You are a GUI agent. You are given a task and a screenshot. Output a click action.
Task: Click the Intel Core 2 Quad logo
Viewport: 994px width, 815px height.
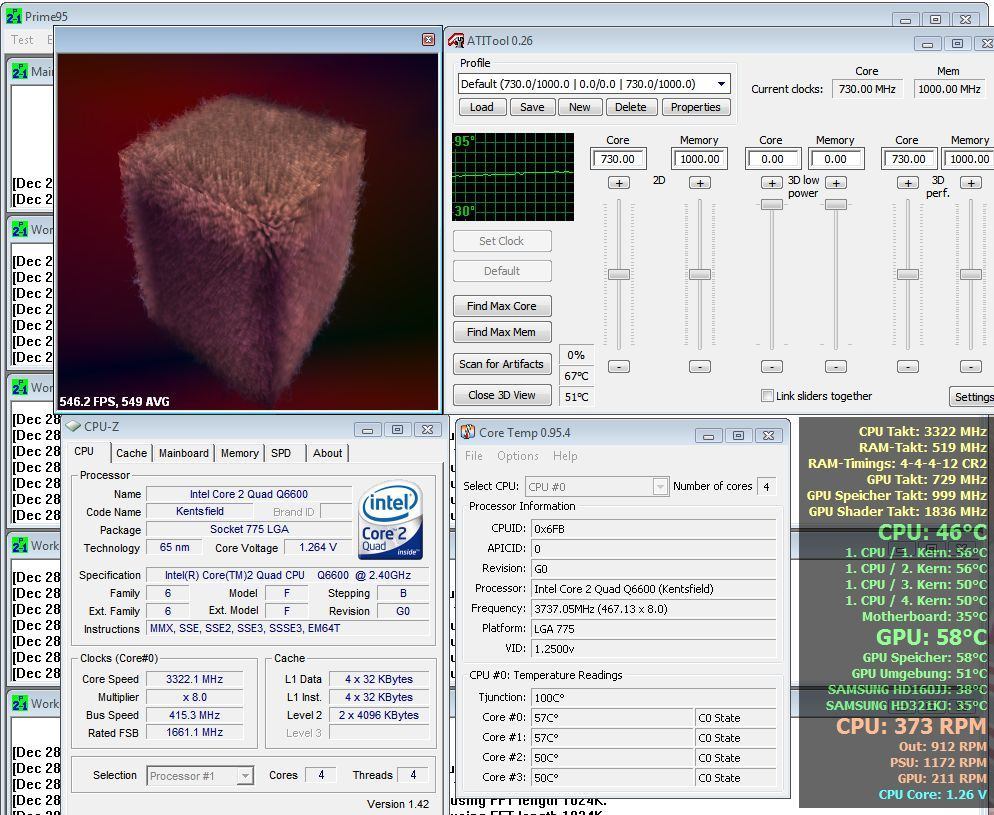[390, 520]
